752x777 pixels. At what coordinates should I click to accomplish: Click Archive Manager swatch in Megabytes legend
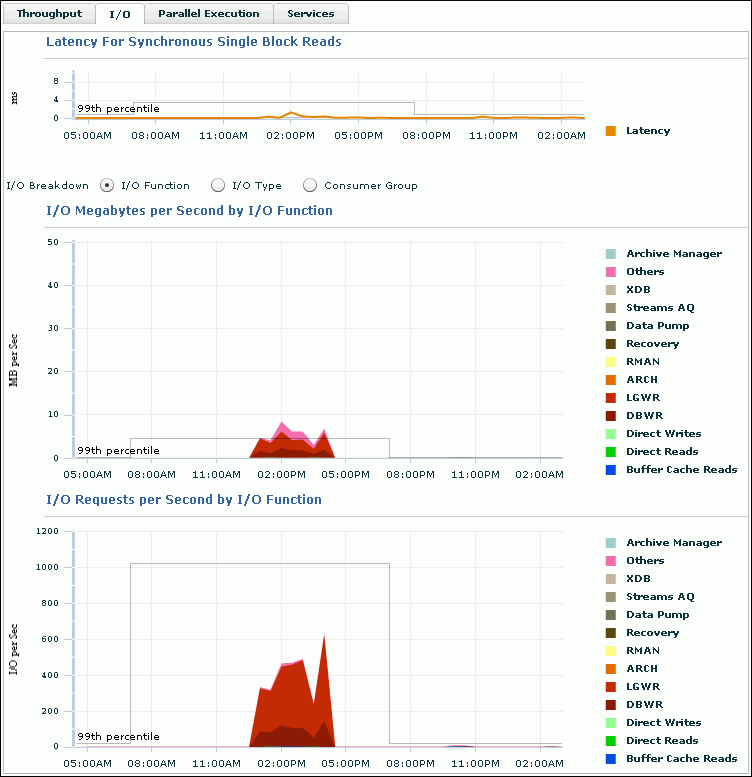tap(610, 254)
